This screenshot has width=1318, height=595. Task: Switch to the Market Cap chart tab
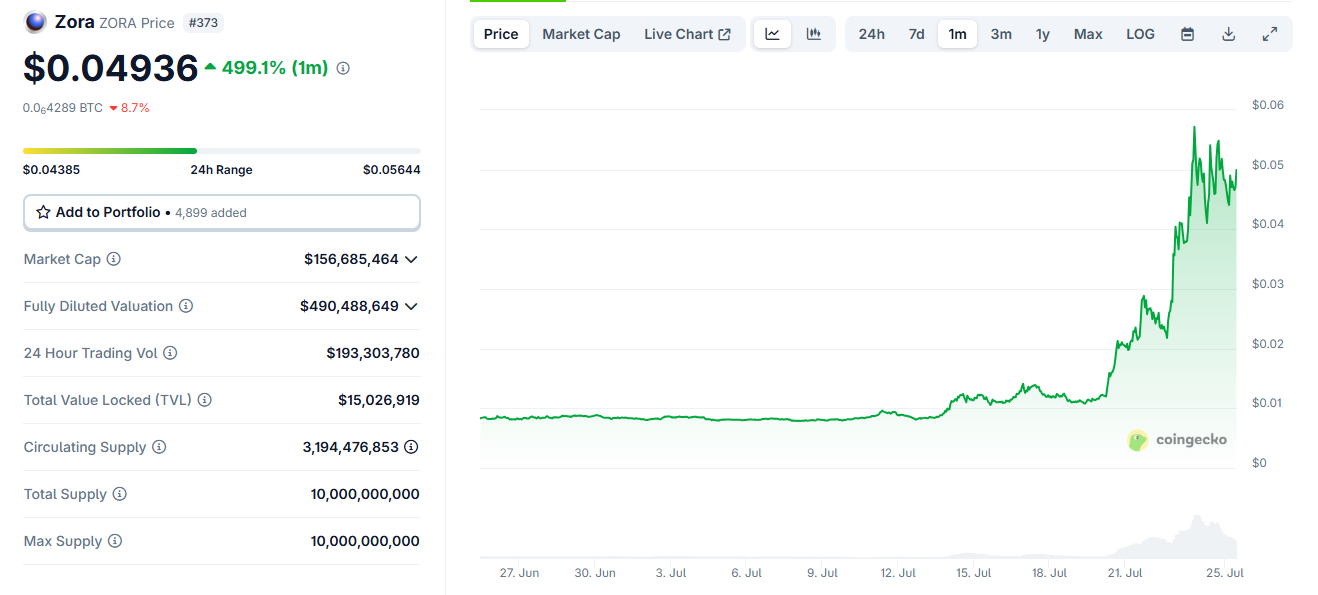(581, 34)
